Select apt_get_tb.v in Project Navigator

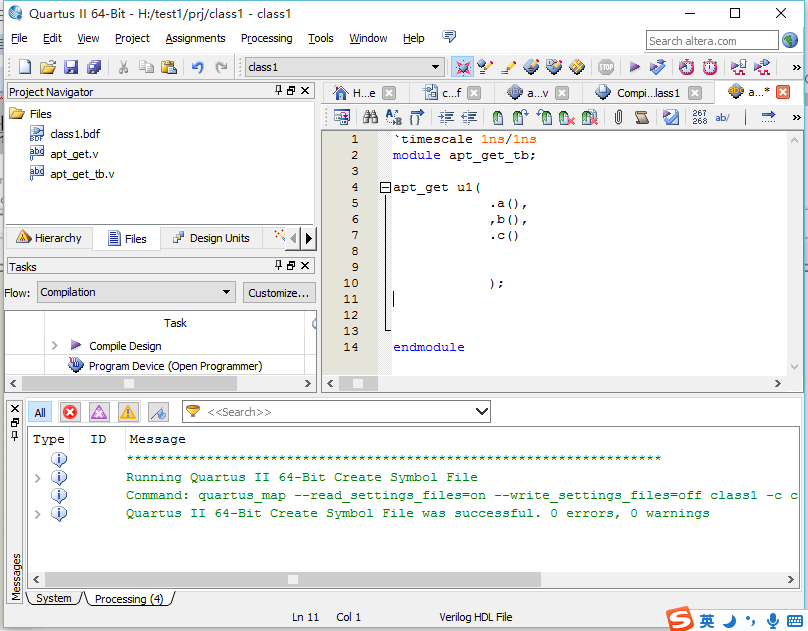pos(82,174)
